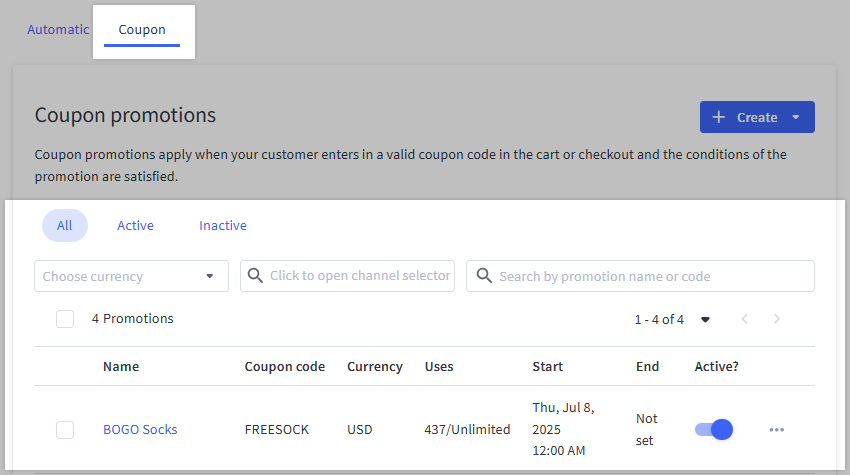Click the magnifier icon in promotion search
The width and height of the screenshot is (850, 475).
pos(485,276)
